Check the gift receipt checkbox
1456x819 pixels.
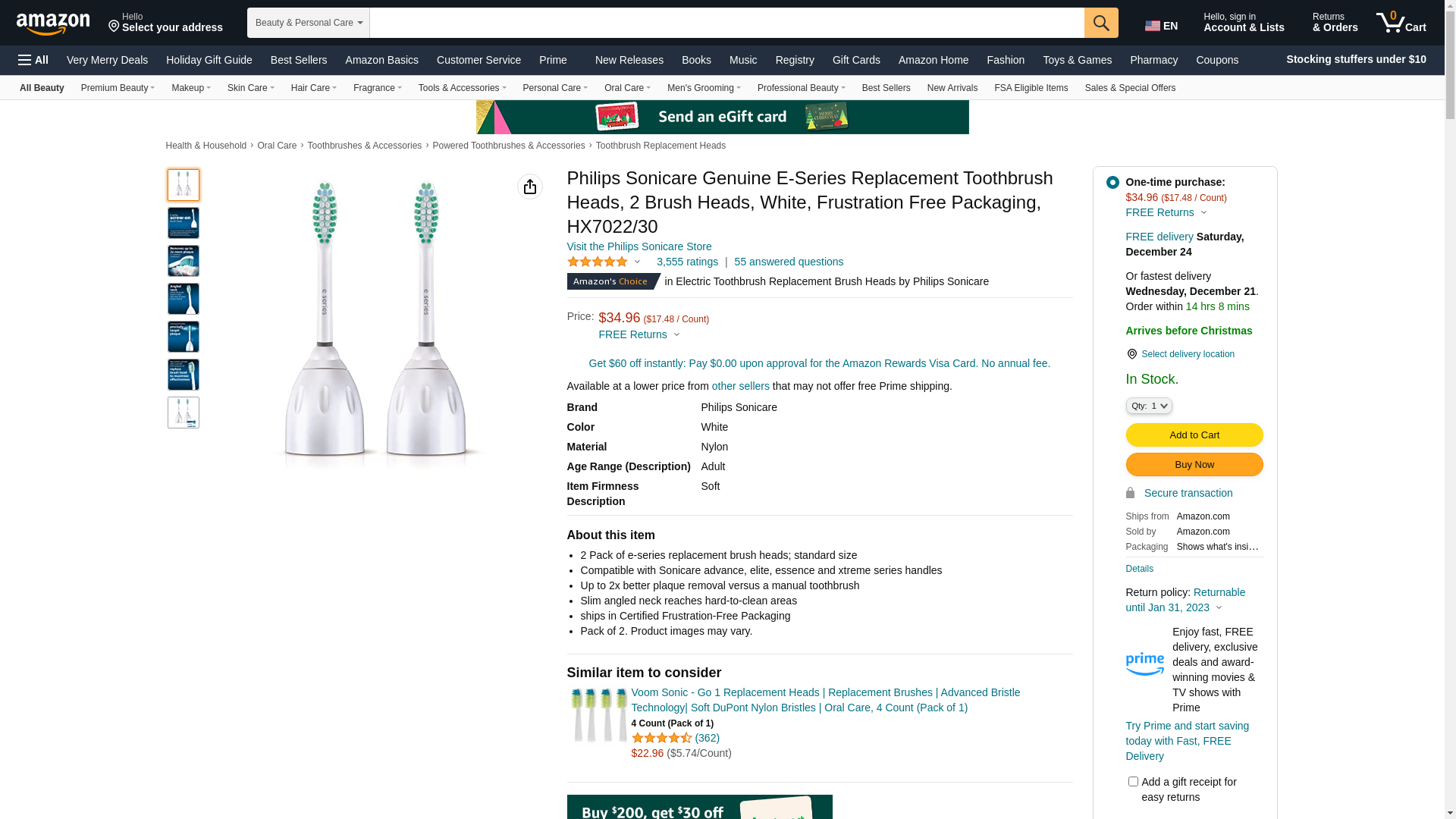click(x=1133, y=781)
